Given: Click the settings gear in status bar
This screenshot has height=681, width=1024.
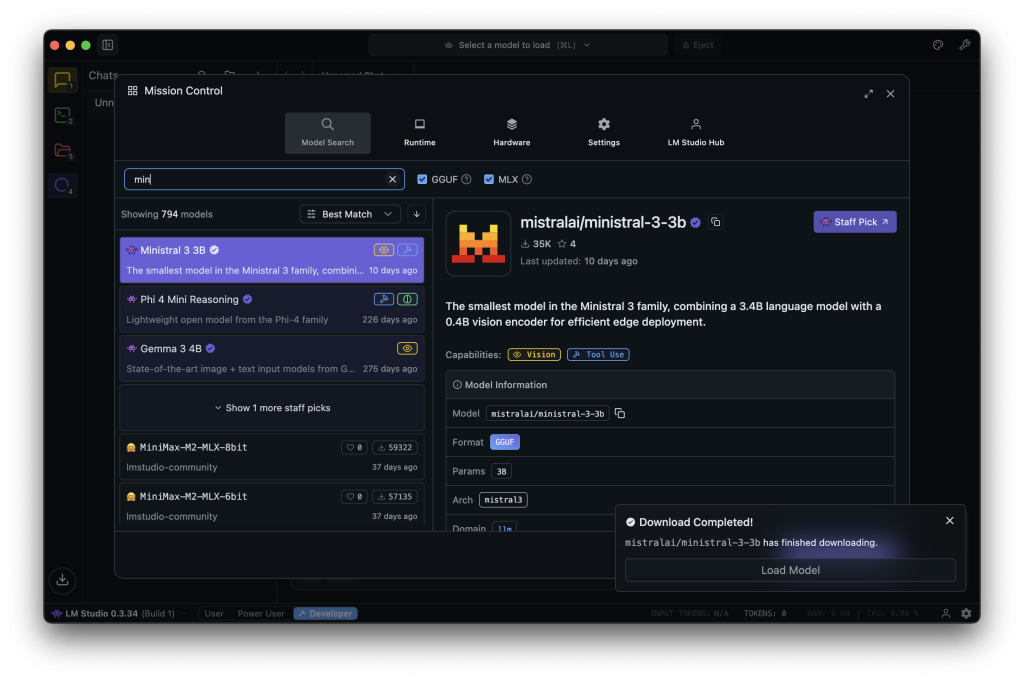Looking at the screenshot, I should (x=966, y=613).
